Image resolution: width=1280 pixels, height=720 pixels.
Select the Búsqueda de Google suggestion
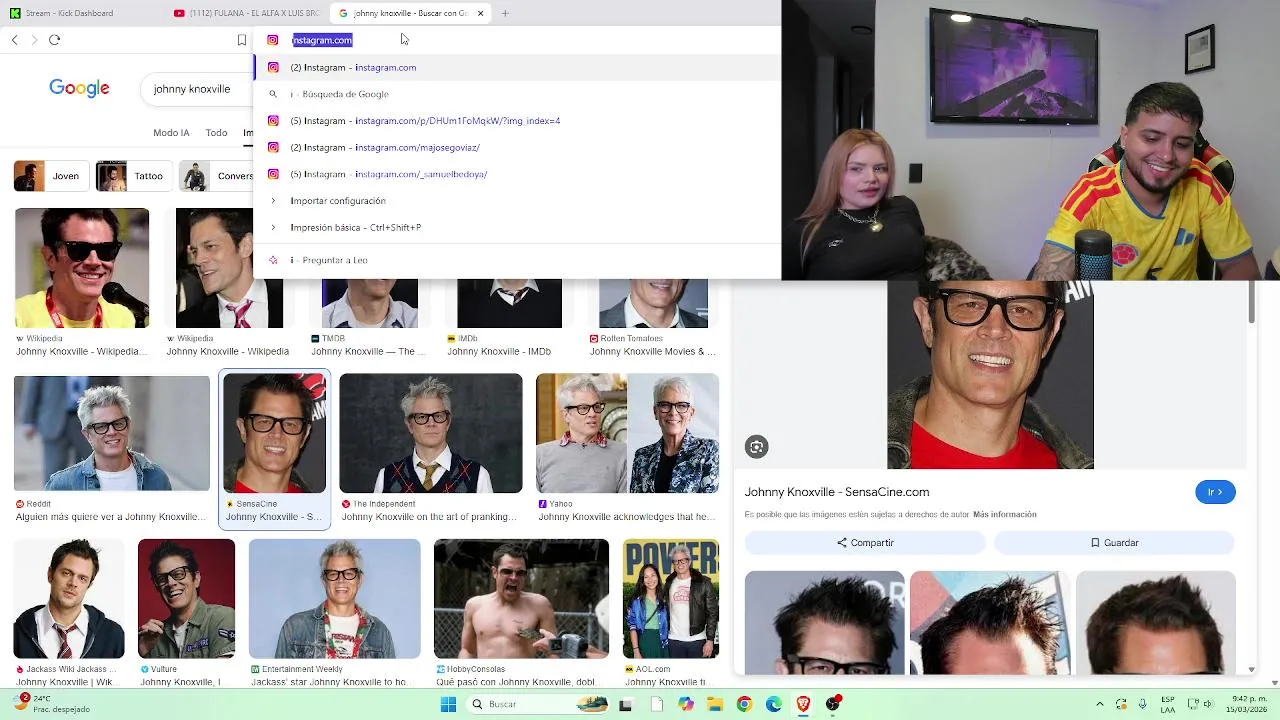(x=517, y=94)
